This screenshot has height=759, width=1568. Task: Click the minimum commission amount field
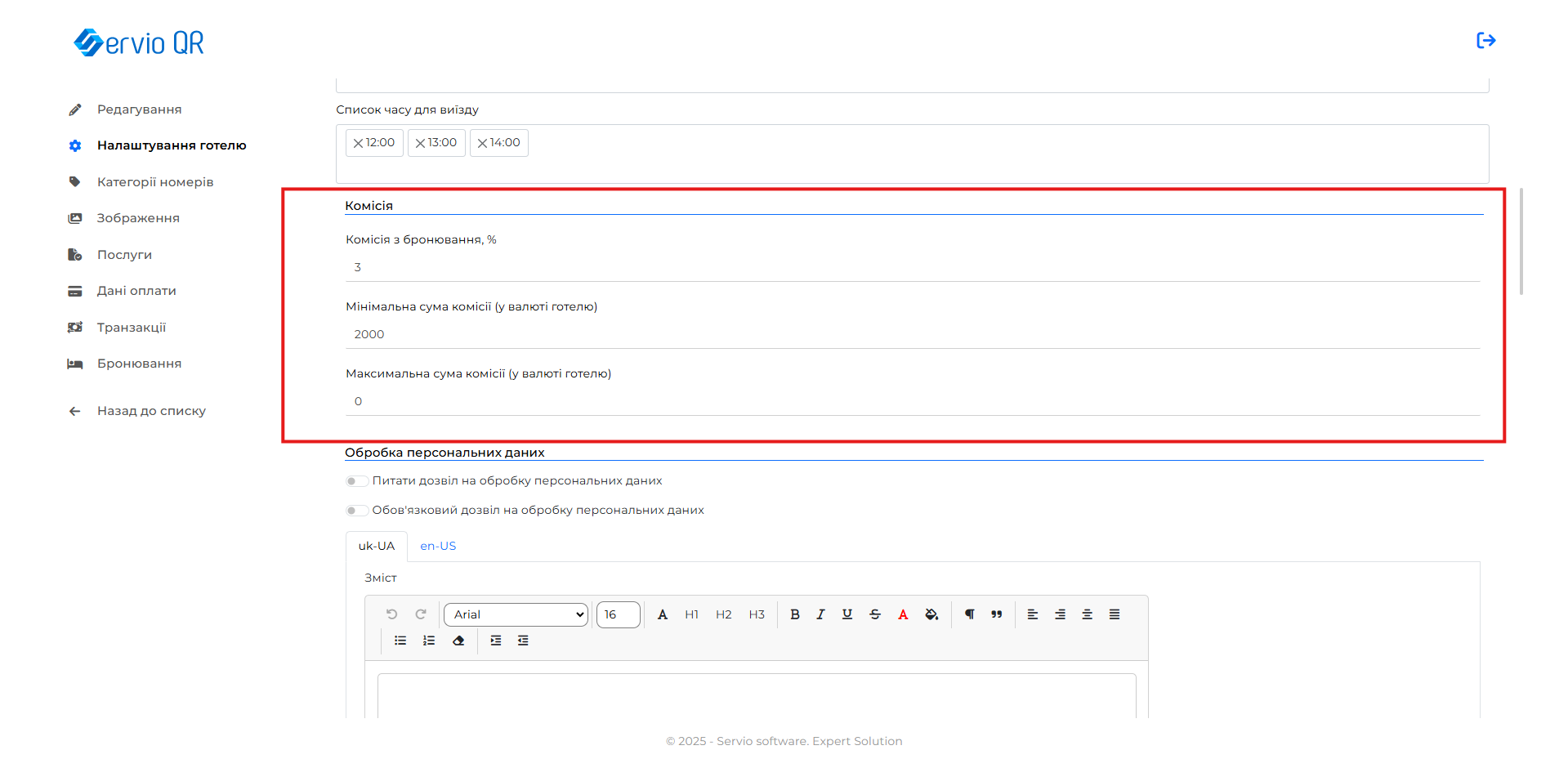point(912,334)
